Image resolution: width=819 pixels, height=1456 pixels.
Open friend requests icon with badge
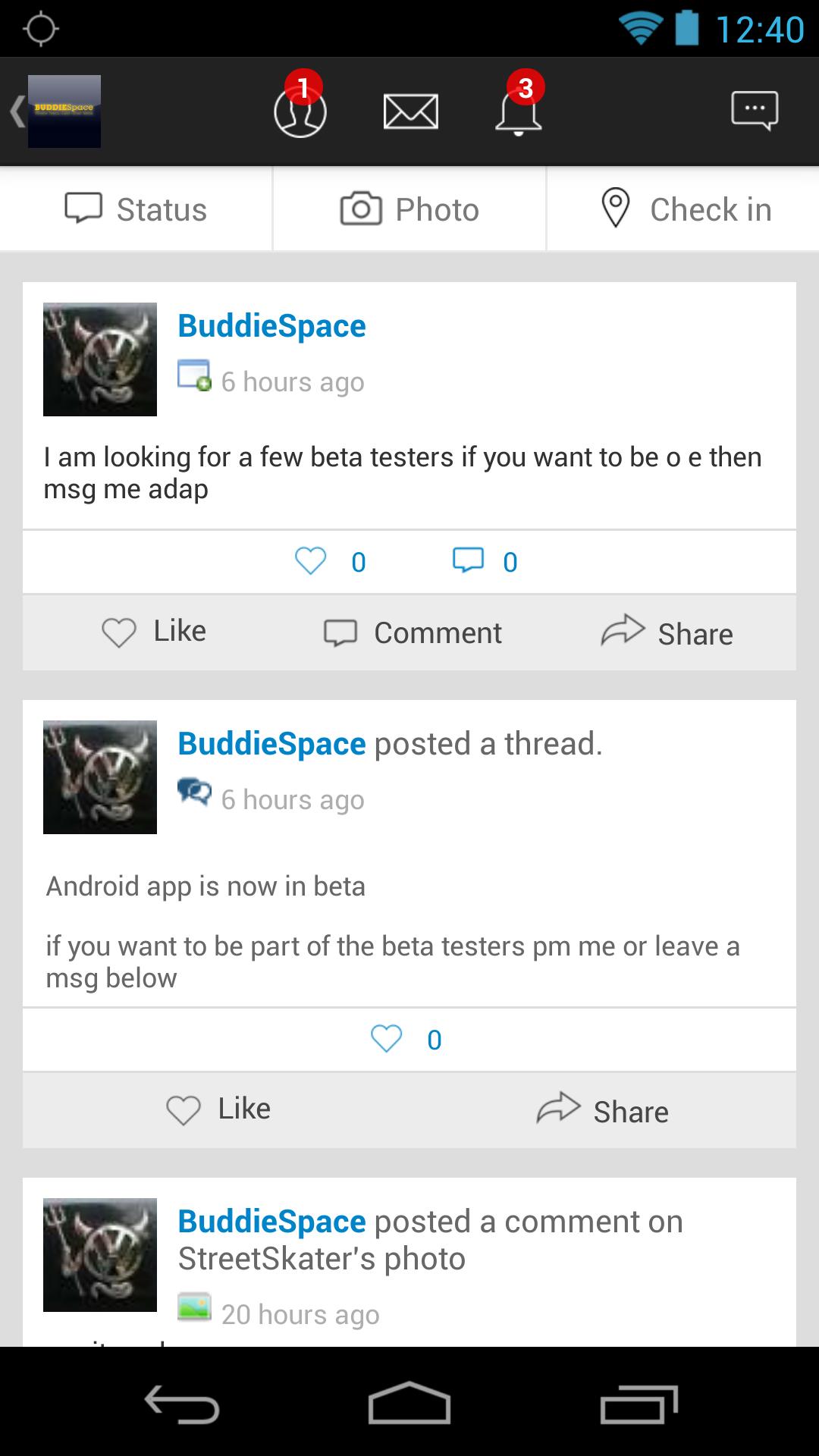tap(300, 111)
